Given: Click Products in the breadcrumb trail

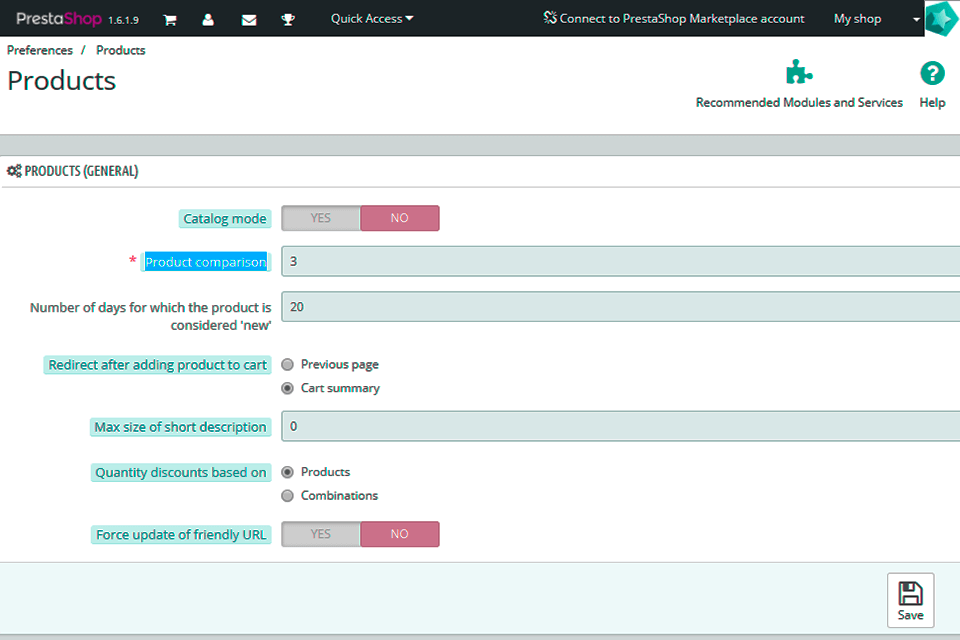Looking at the screenshot, I should (x=120, y=50).
